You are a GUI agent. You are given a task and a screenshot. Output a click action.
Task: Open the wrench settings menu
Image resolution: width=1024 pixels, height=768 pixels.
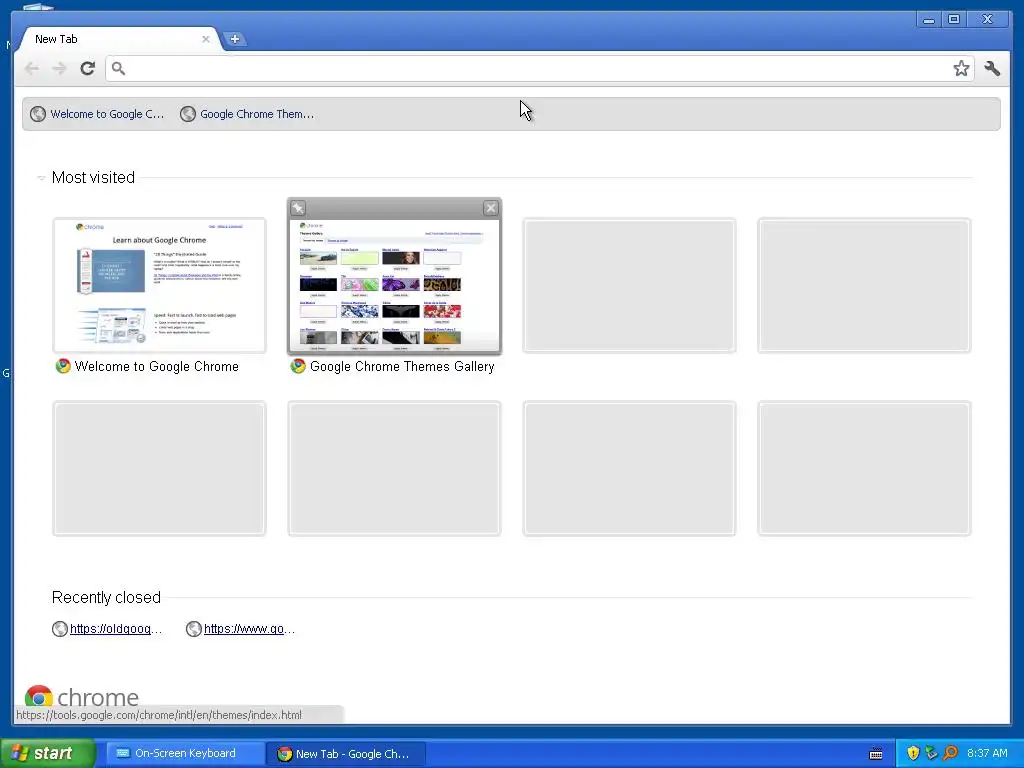coord(992,68)
